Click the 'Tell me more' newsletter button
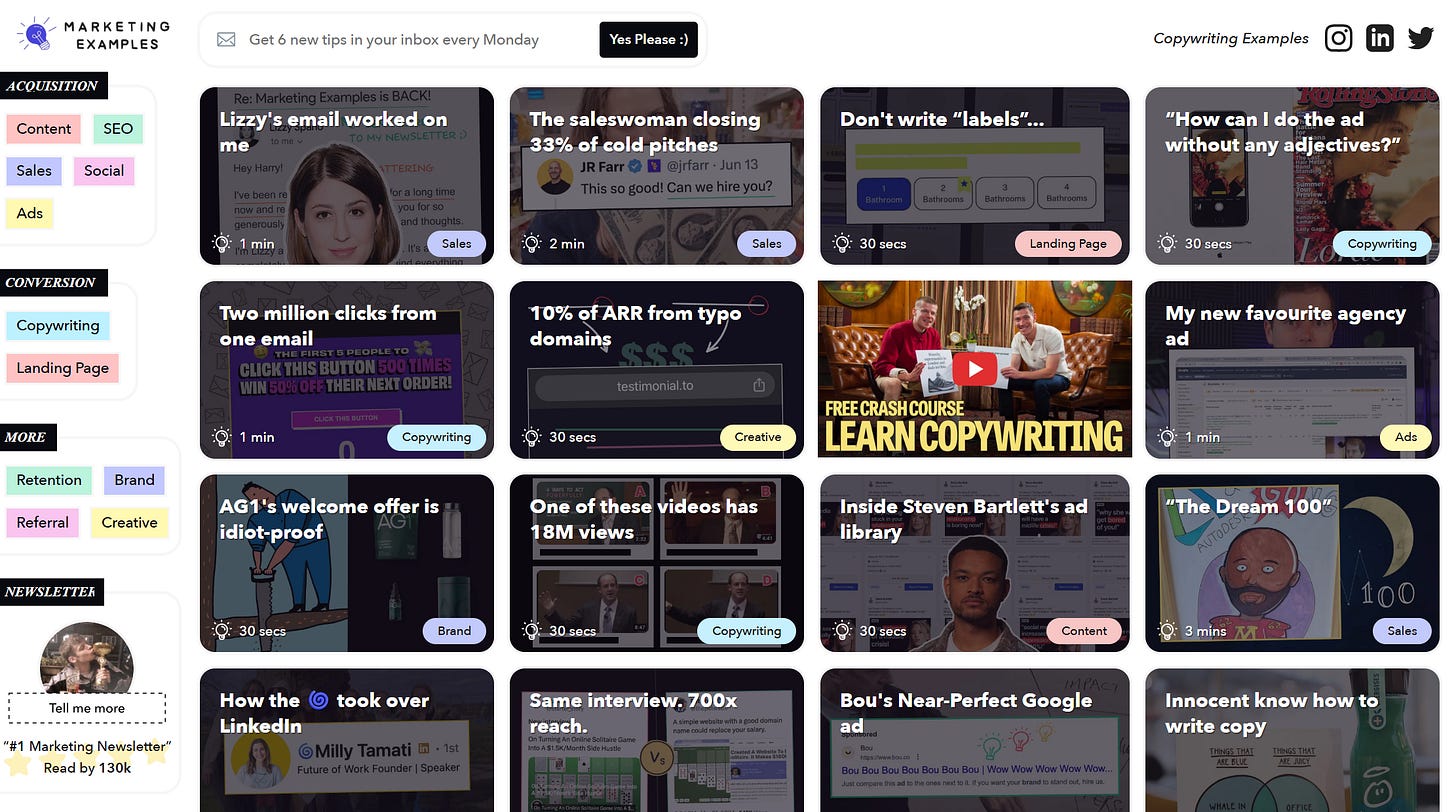Screen dimensions: 1456x812 [x=87, y=708]
